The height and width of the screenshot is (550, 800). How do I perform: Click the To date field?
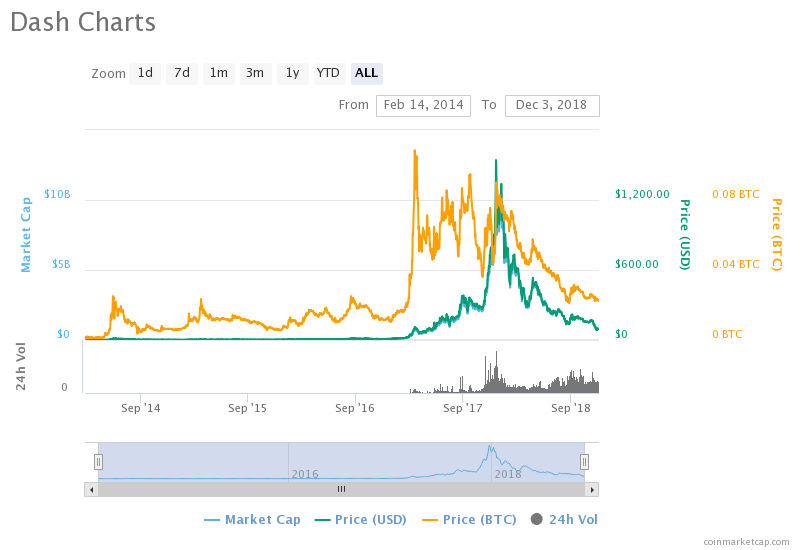552,105
